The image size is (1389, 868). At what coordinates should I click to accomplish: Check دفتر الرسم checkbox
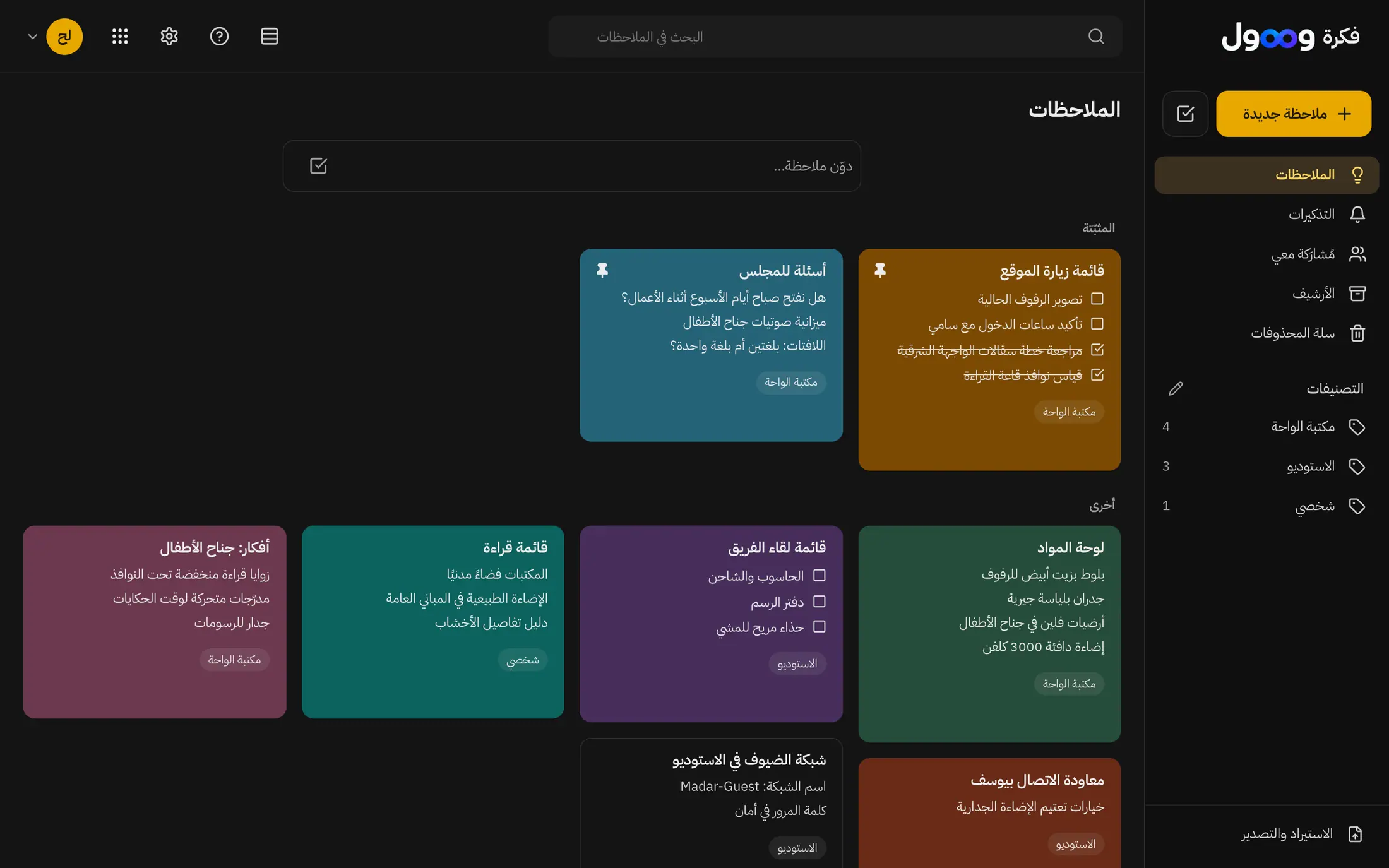(820, 602)
